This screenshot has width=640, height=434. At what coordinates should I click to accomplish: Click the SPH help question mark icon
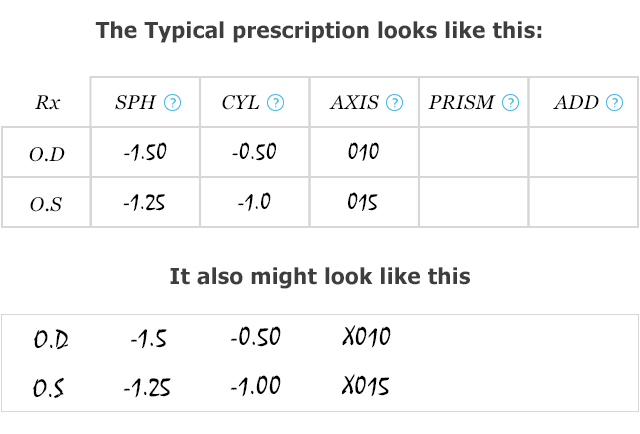[x=172, y=102]
